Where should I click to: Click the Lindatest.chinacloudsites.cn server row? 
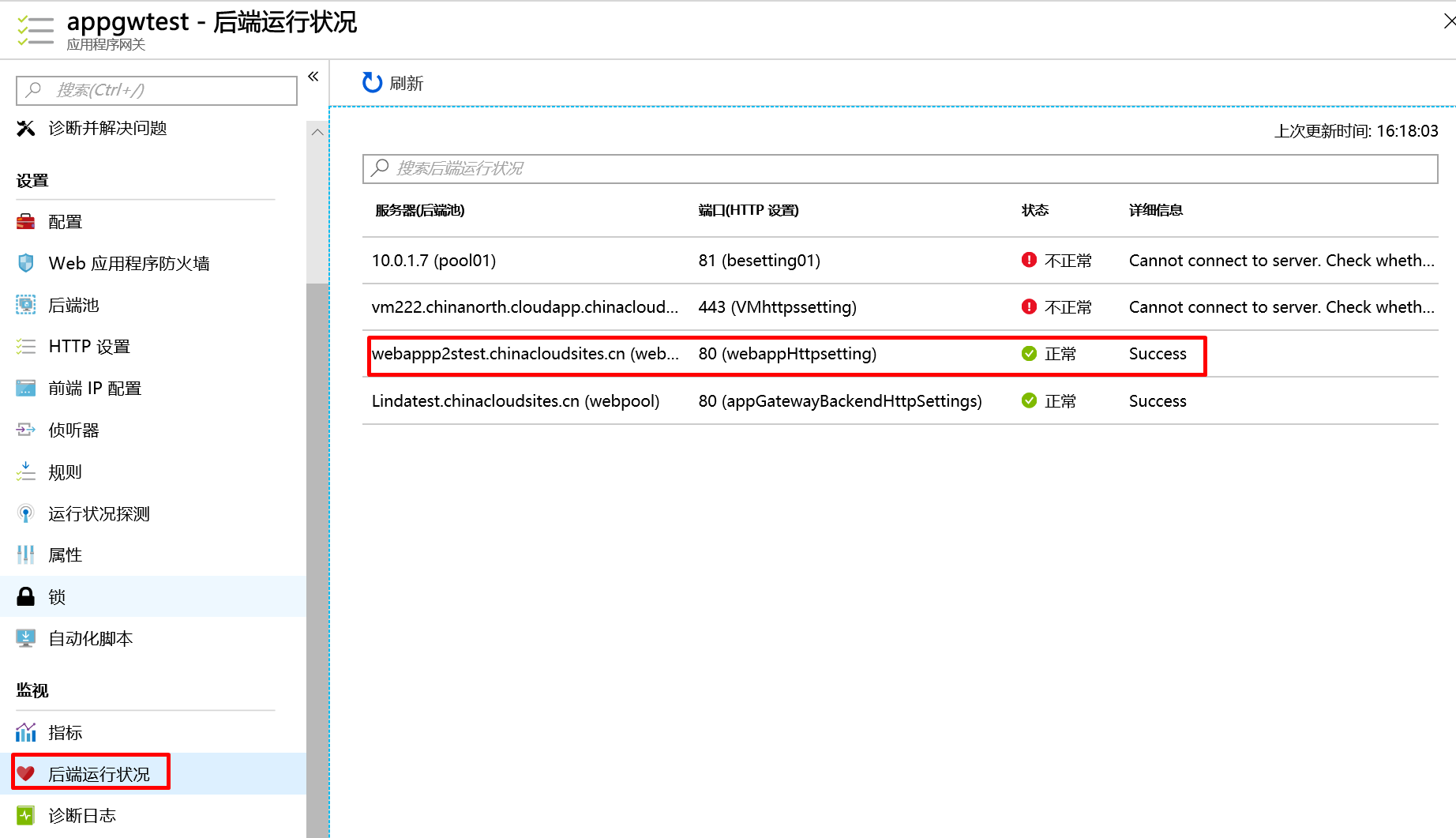coord(515,401)
